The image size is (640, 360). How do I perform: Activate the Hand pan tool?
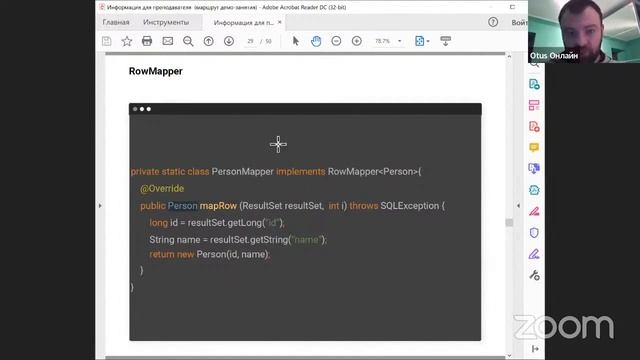(316, 41)
